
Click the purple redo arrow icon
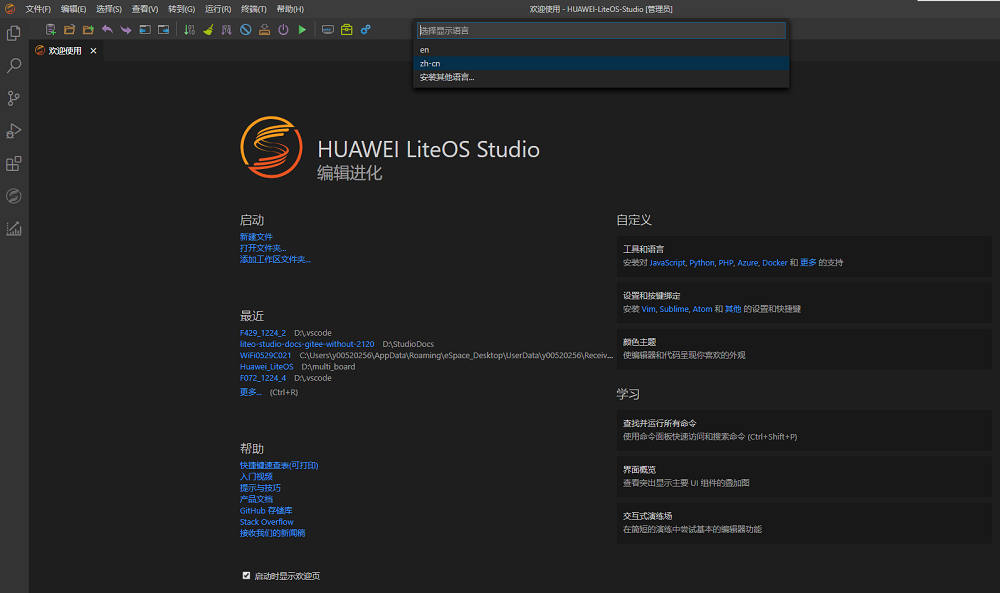(x=126, y=29)
